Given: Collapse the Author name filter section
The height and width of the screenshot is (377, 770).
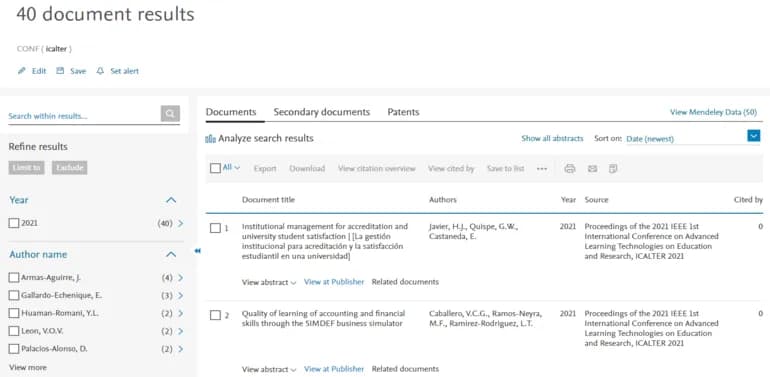Looking at the screenshot, I should (171, 255).
